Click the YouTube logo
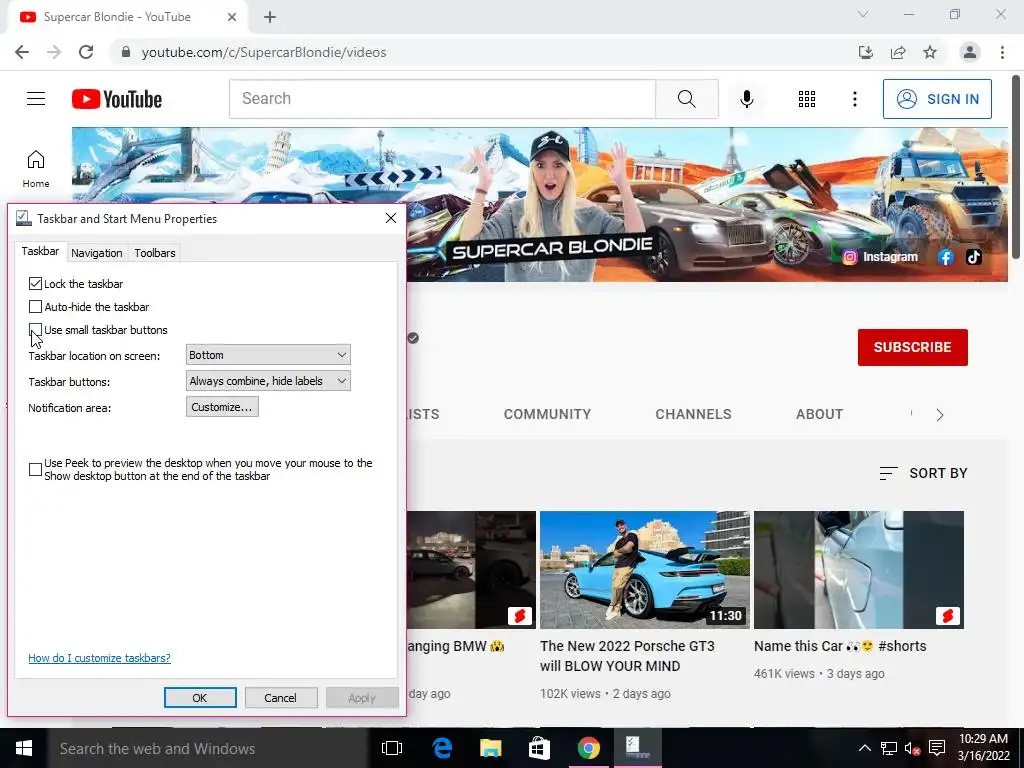Image resolution: width=1024 pixels, height=768 pixels. point(117,99)
